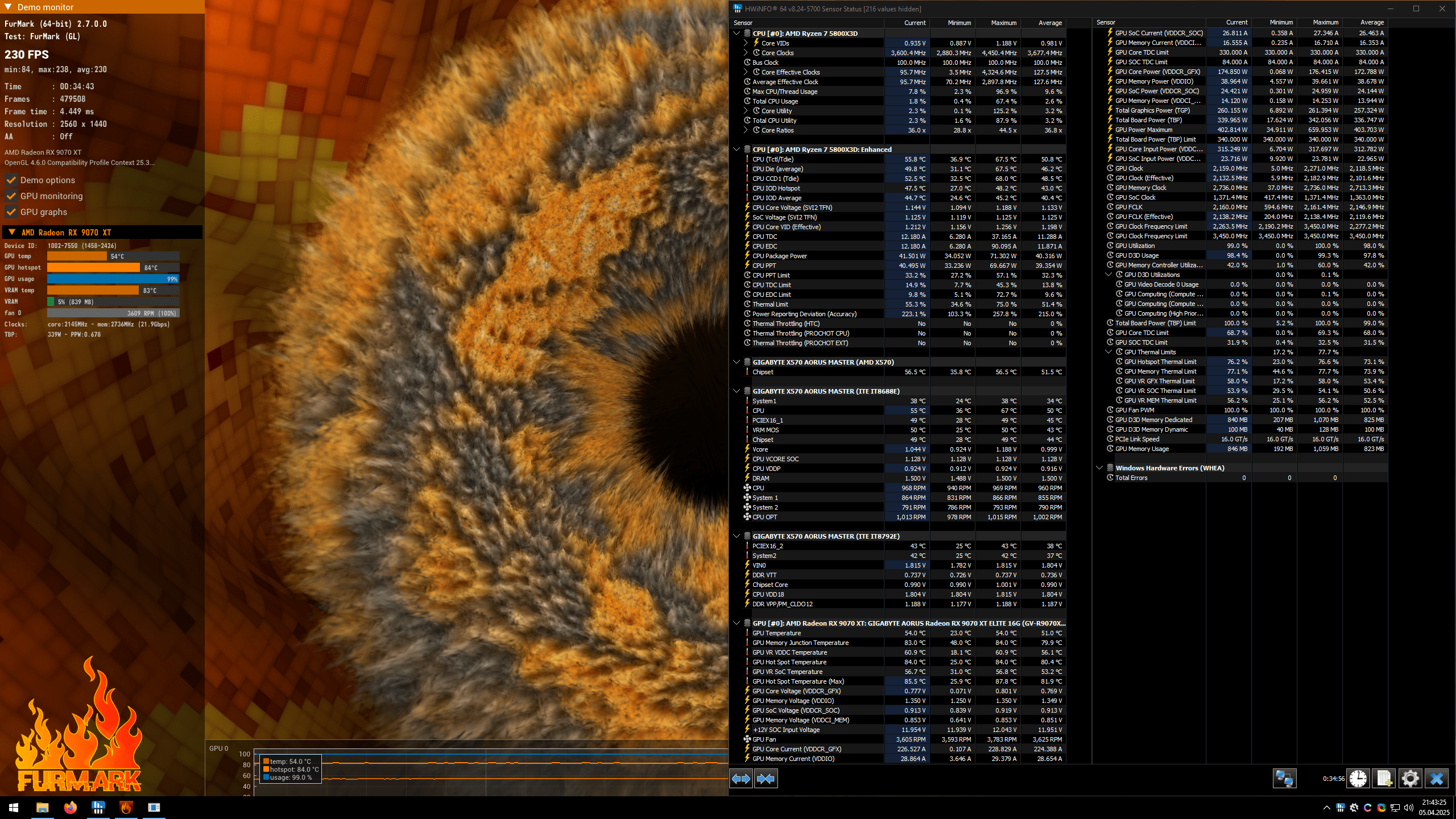Select the PCIe Link Speed row
The height and width of the screenshot is (819, 1456).
(1240, 439)
